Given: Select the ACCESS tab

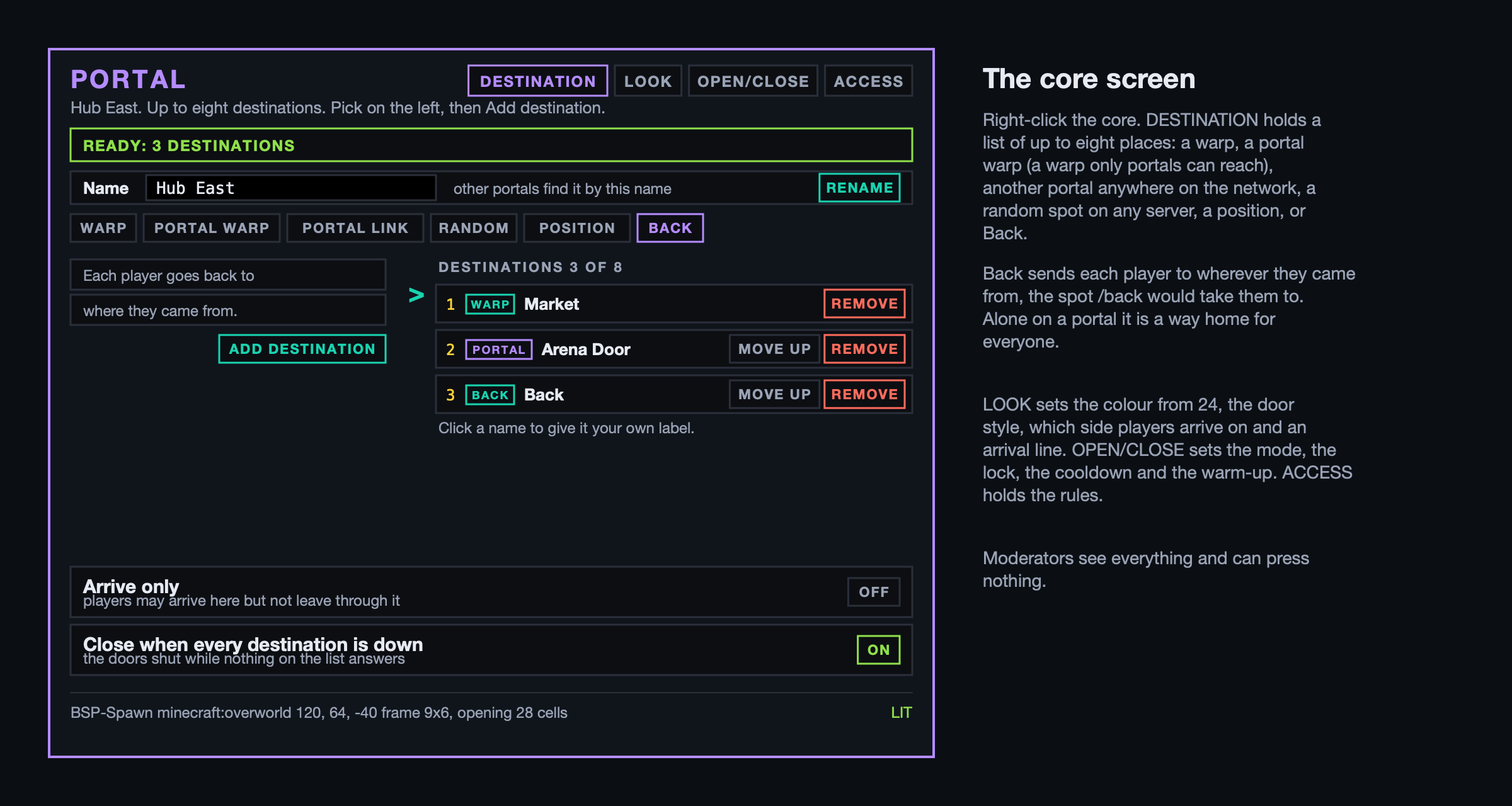Looking at the screenshot, I should [x=868, y=81].
